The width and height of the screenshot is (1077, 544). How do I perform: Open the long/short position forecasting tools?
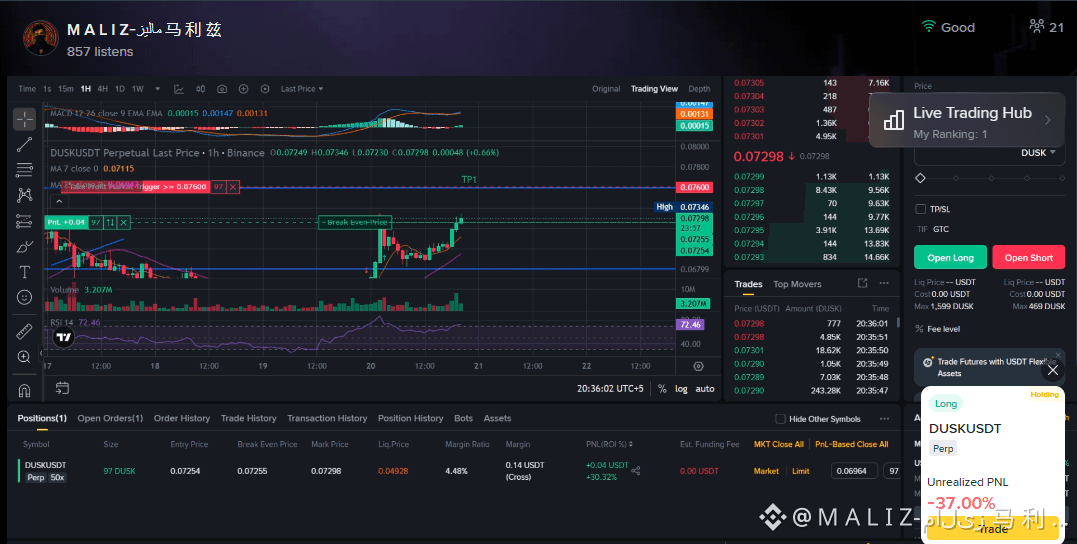coord(24,221)
